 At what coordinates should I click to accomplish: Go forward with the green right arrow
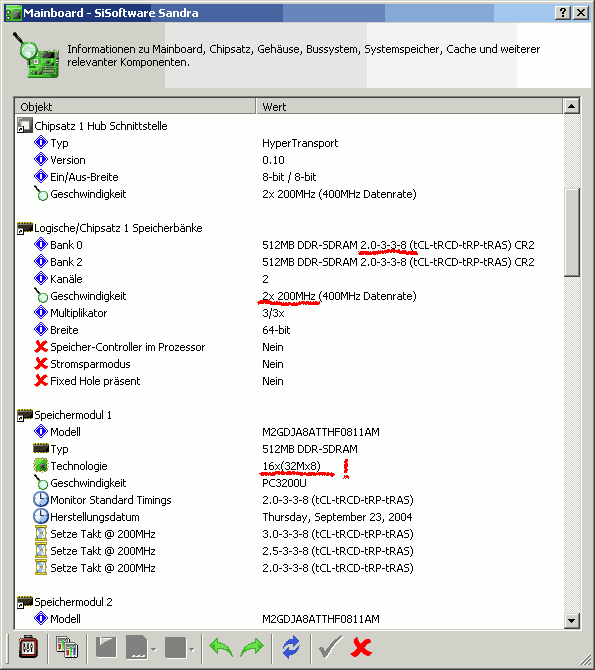point(252,648)
